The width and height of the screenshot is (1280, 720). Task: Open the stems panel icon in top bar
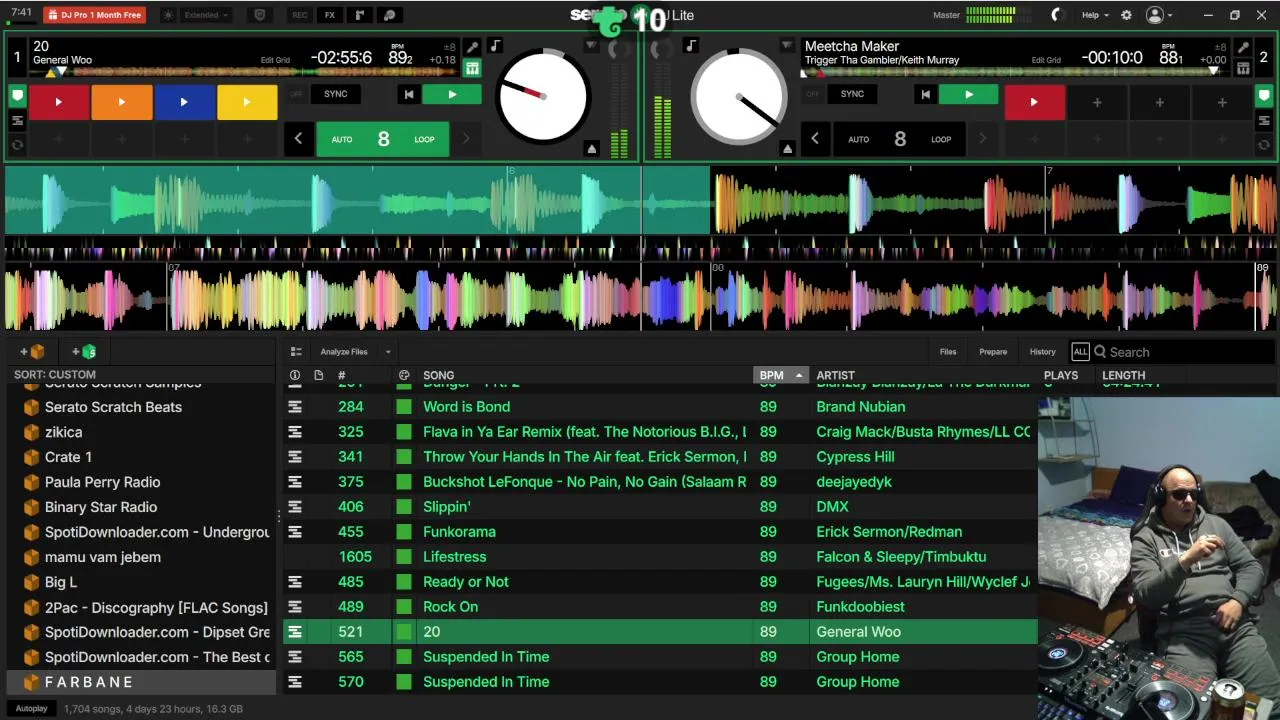(390, 15)
